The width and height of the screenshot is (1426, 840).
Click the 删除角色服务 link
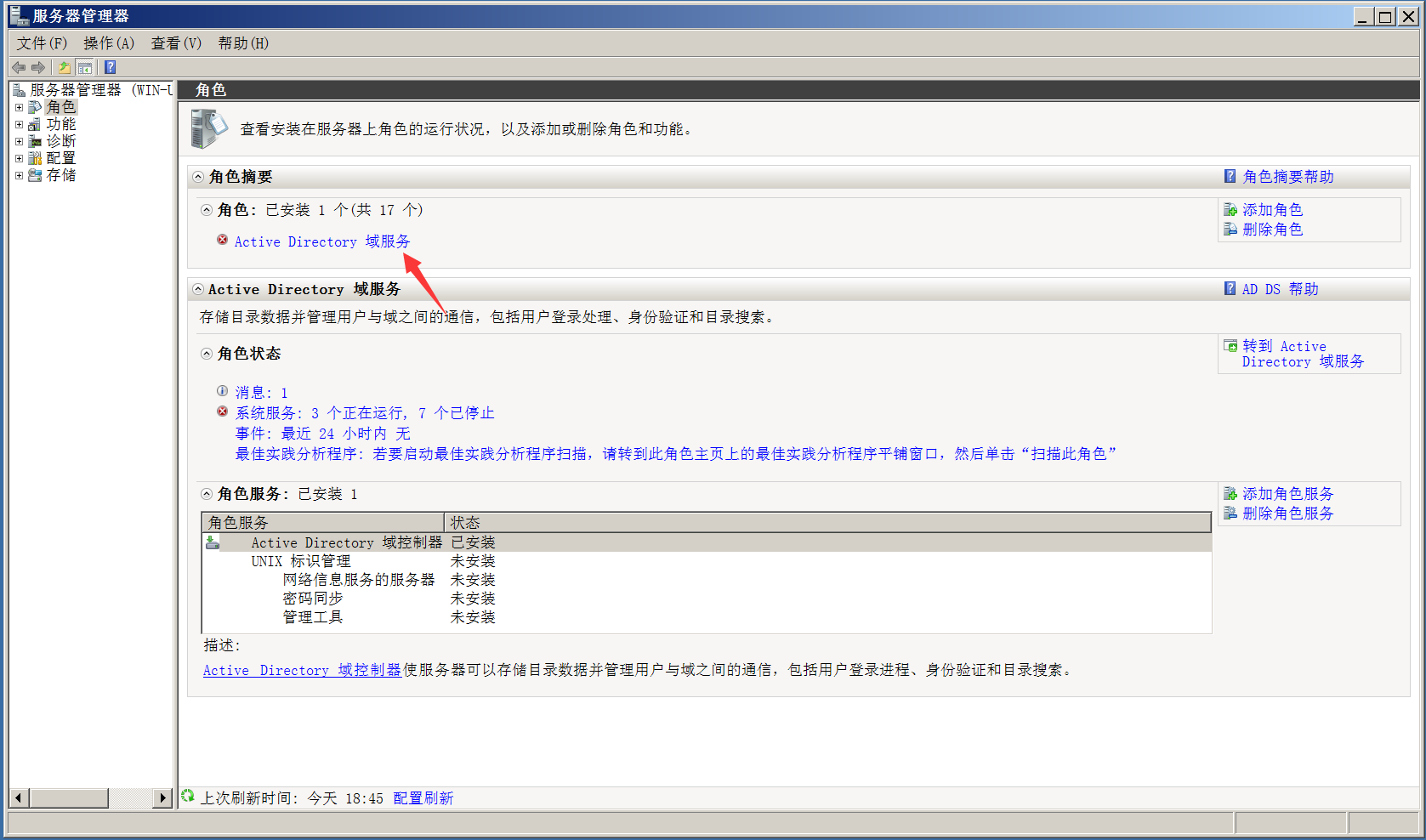coord(1288,514)
